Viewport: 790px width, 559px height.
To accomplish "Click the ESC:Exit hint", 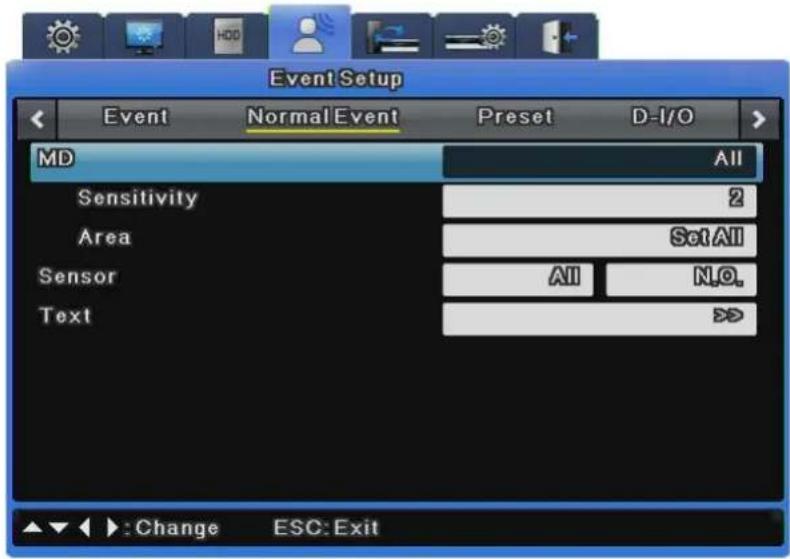I will [325, 528].
